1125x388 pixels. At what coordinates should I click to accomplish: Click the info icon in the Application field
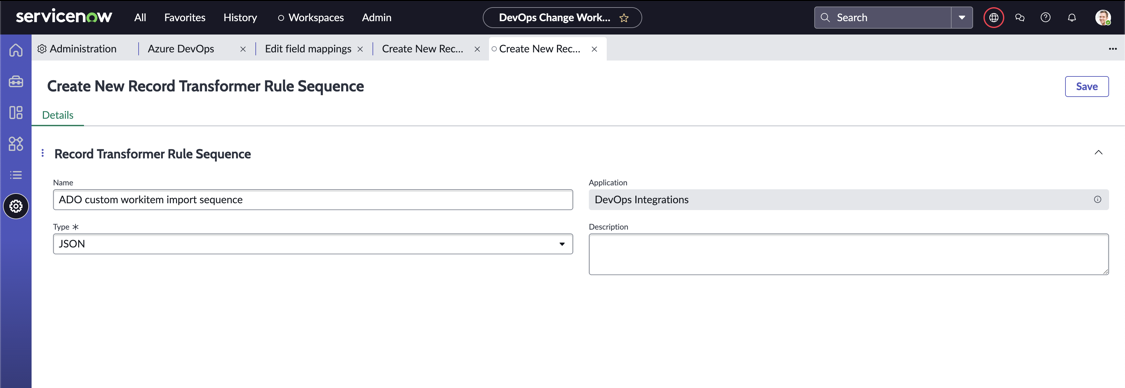[1098, 200]
